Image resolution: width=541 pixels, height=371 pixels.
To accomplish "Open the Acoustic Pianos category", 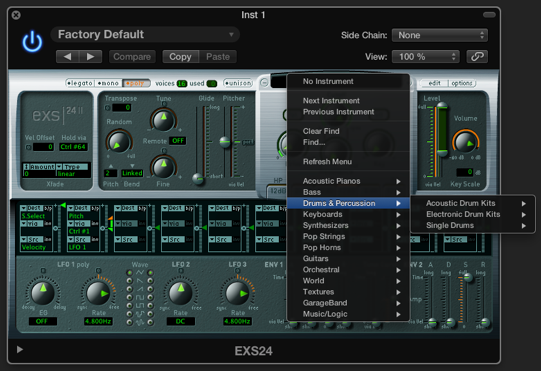I will point(348,181).
